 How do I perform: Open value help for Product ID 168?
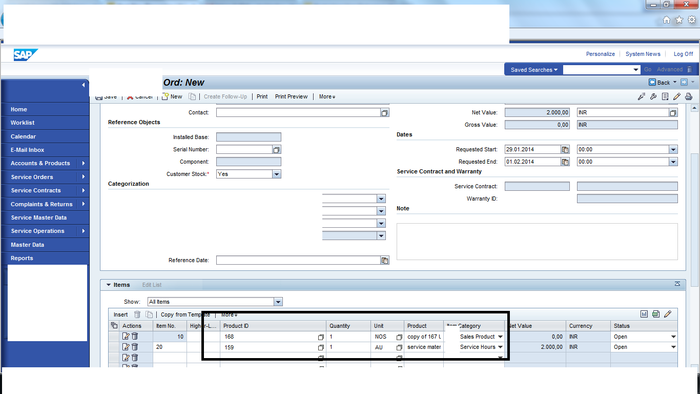(x=321, y=337)
